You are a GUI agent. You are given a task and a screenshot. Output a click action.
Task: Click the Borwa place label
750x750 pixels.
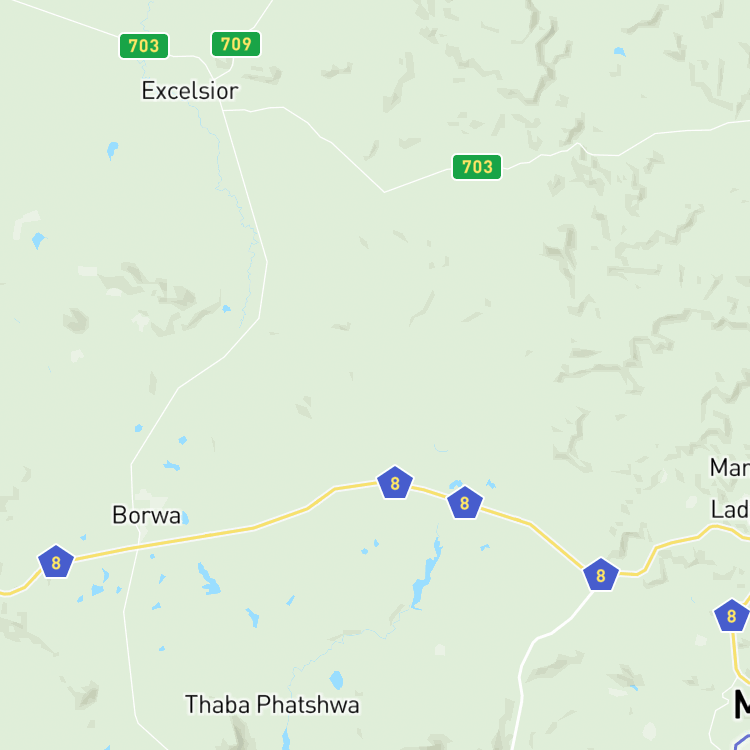point(146,515)
